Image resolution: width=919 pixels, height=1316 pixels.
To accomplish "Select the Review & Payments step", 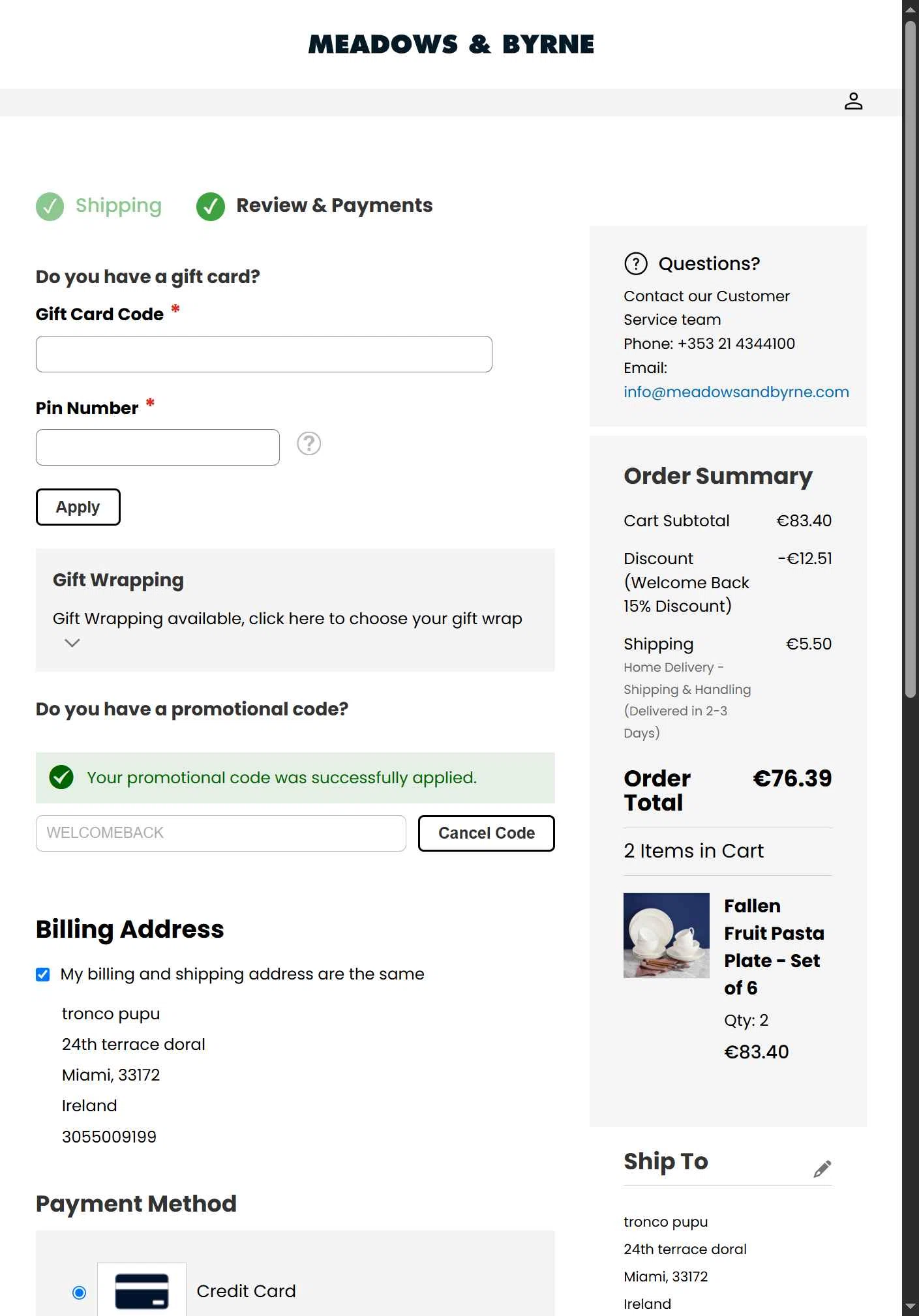I will [335, 205].
